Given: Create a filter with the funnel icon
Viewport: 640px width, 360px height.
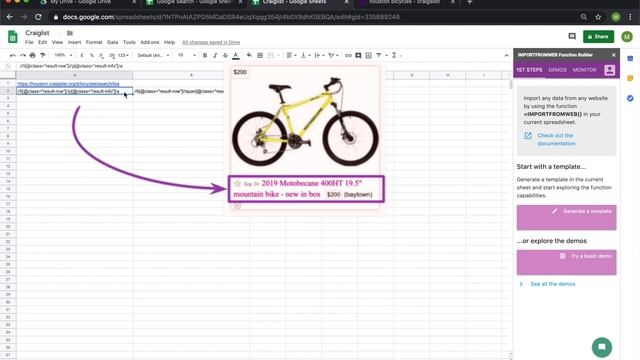Looking at the screenshot, I should click(380, 55).
